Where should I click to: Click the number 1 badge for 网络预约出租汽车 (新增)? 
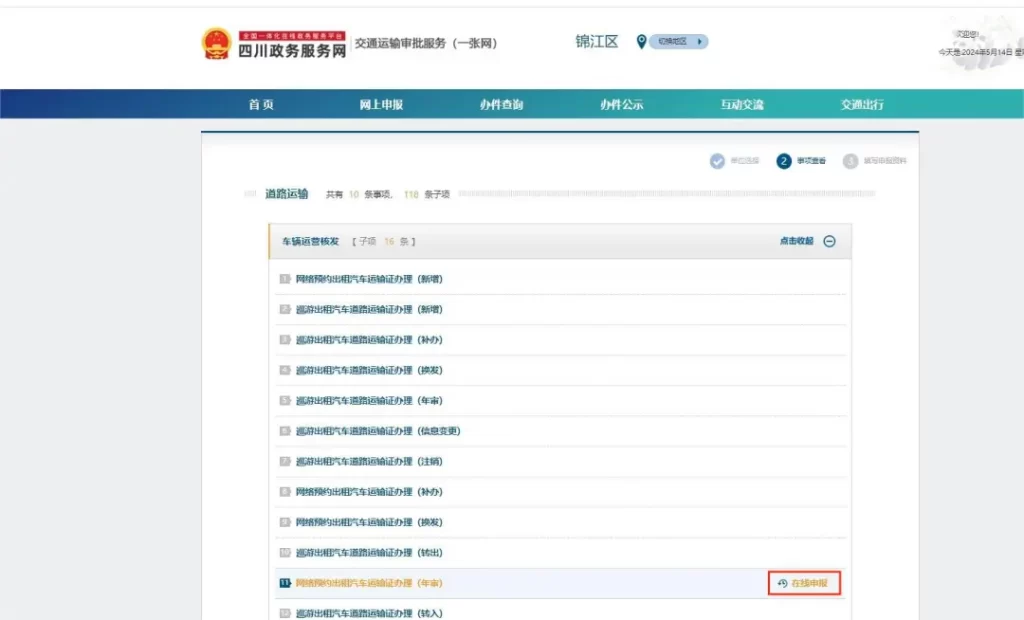(285, 279)
